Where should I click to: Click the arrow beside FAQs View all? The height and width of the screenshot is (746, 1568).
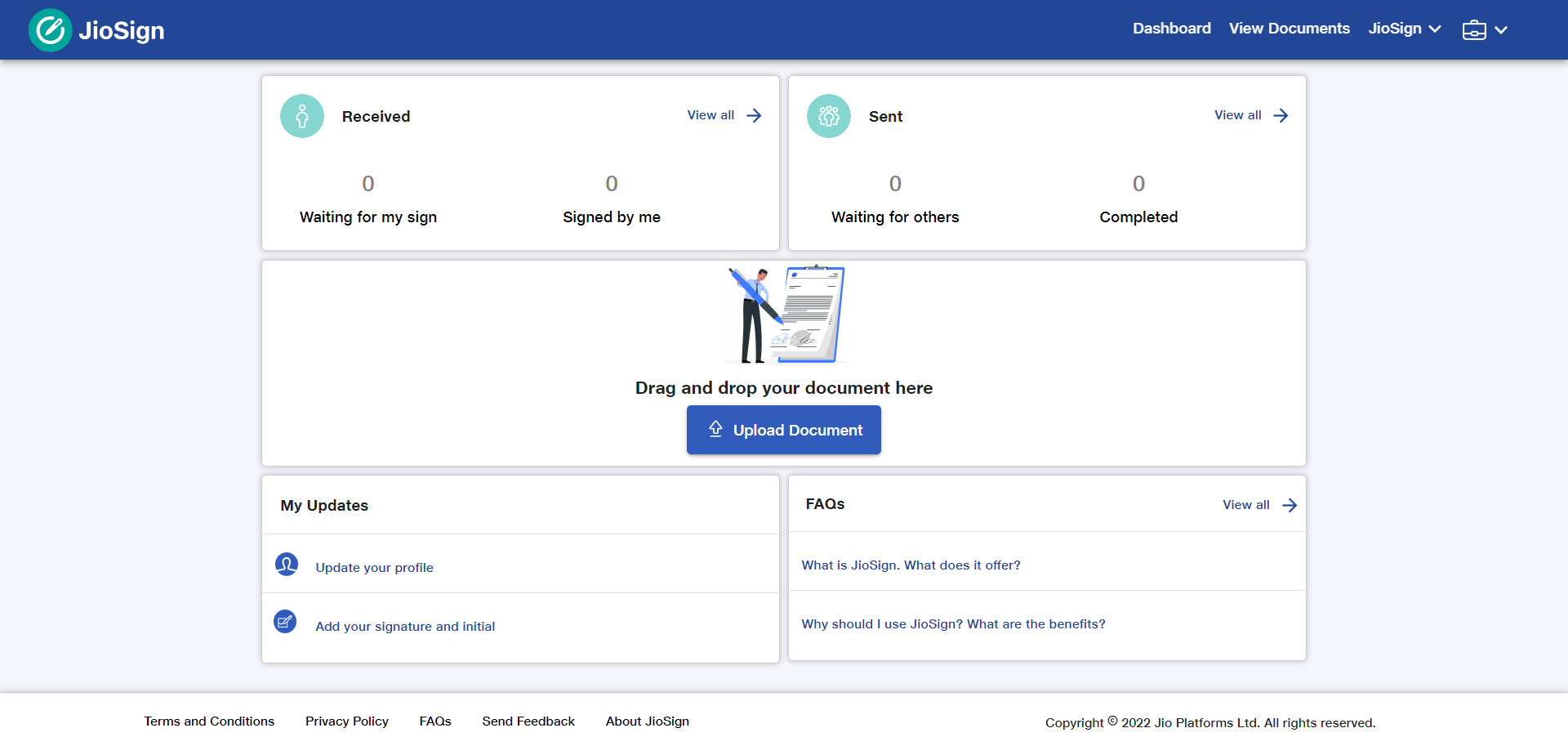coord(1290,505)
